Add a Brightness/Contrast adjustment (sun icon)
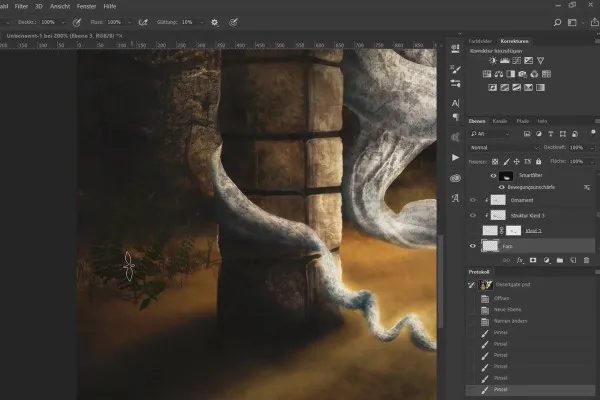This screenshot has height=400, width=600. pos(492,60)
